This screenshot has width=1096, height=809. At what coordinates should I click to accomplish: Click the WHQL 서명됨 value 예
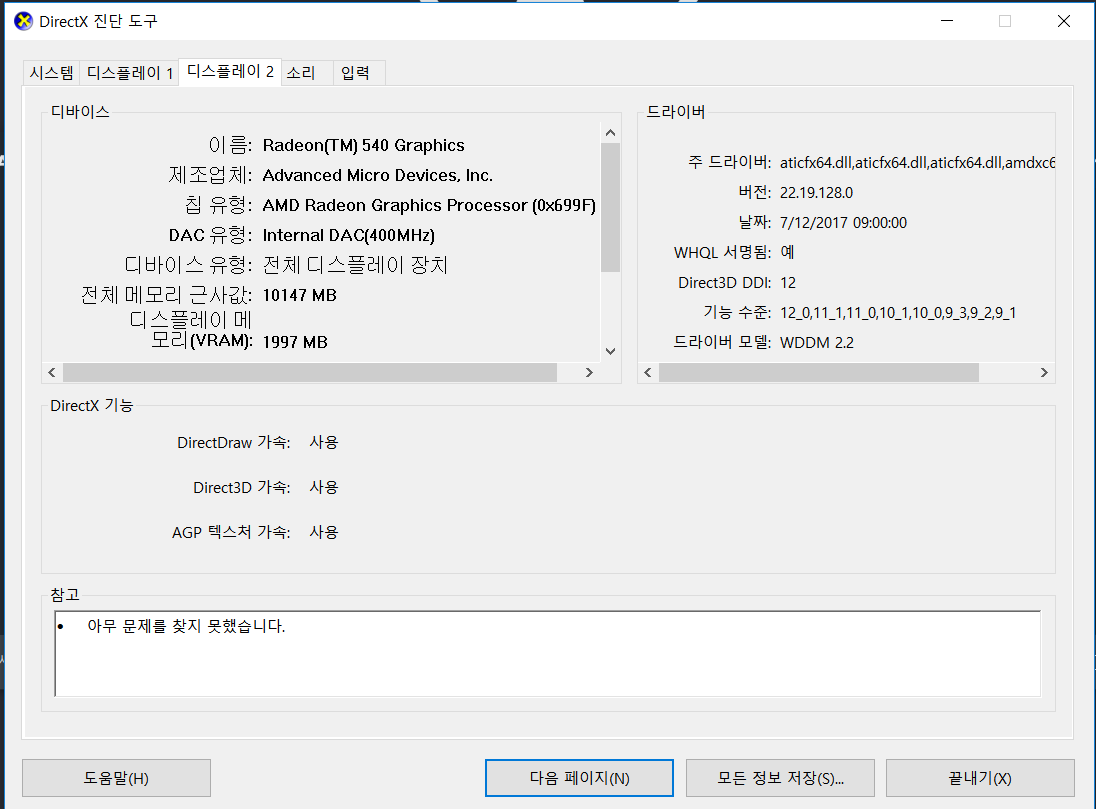pyautogui.click(x=787, y=252)
